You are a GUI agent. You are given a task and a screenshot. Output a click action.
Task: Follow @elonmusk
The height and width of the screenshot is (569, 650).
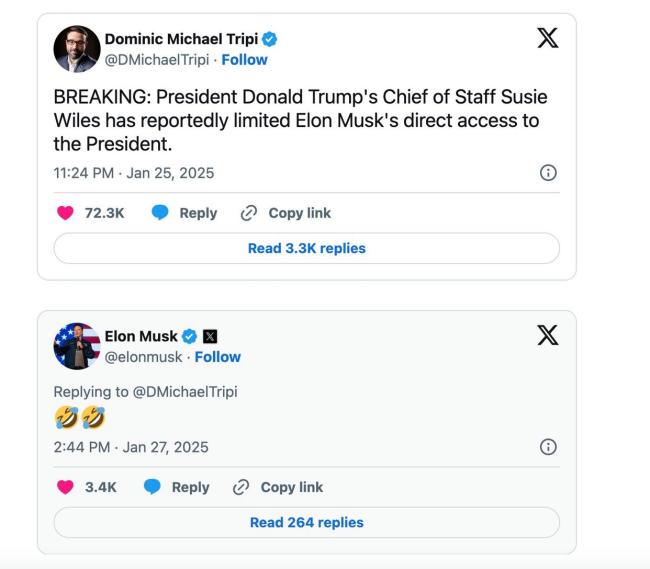(217, 357)
